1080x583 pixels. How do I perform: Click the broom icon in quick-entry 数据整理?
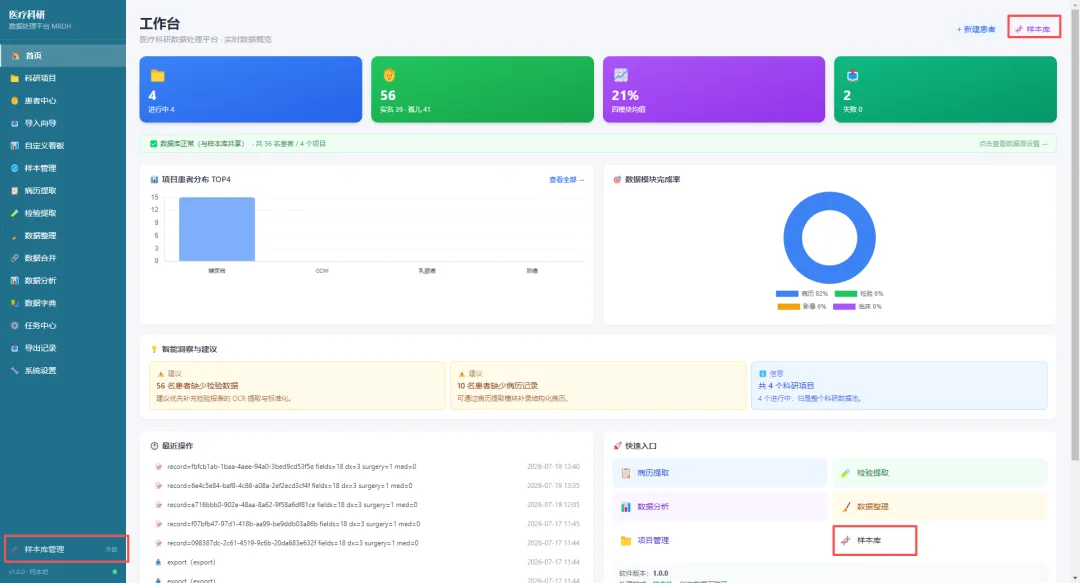(x=846, y=507)
